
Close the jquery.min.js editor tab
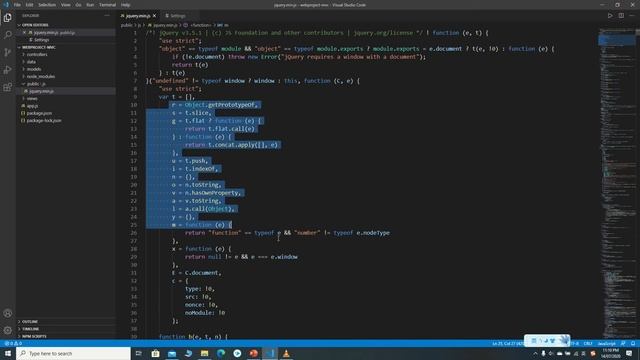point(154,16)
